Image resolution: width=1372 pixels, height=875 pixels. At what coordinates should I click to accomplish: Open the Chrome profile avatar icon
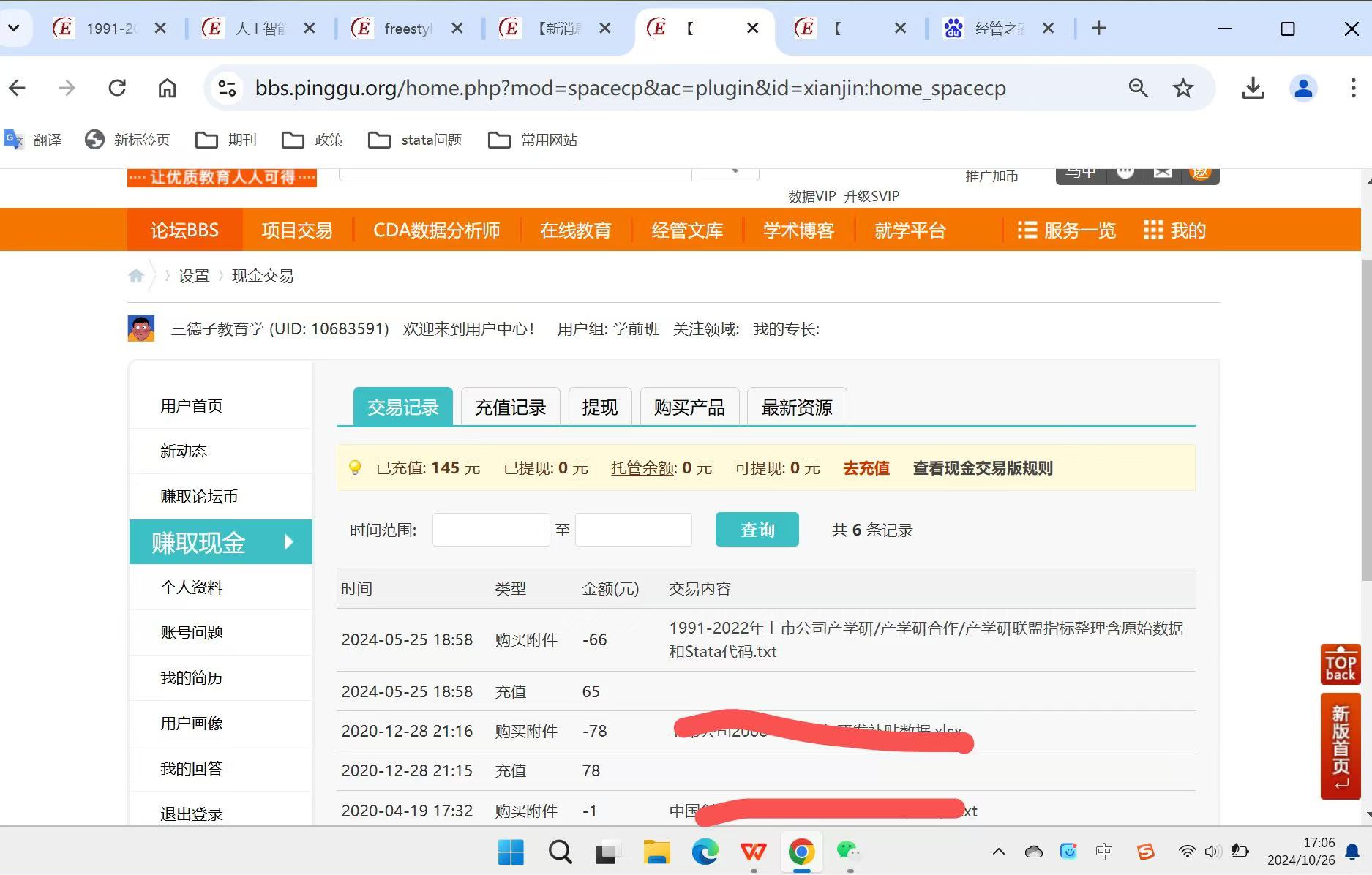1302,89
